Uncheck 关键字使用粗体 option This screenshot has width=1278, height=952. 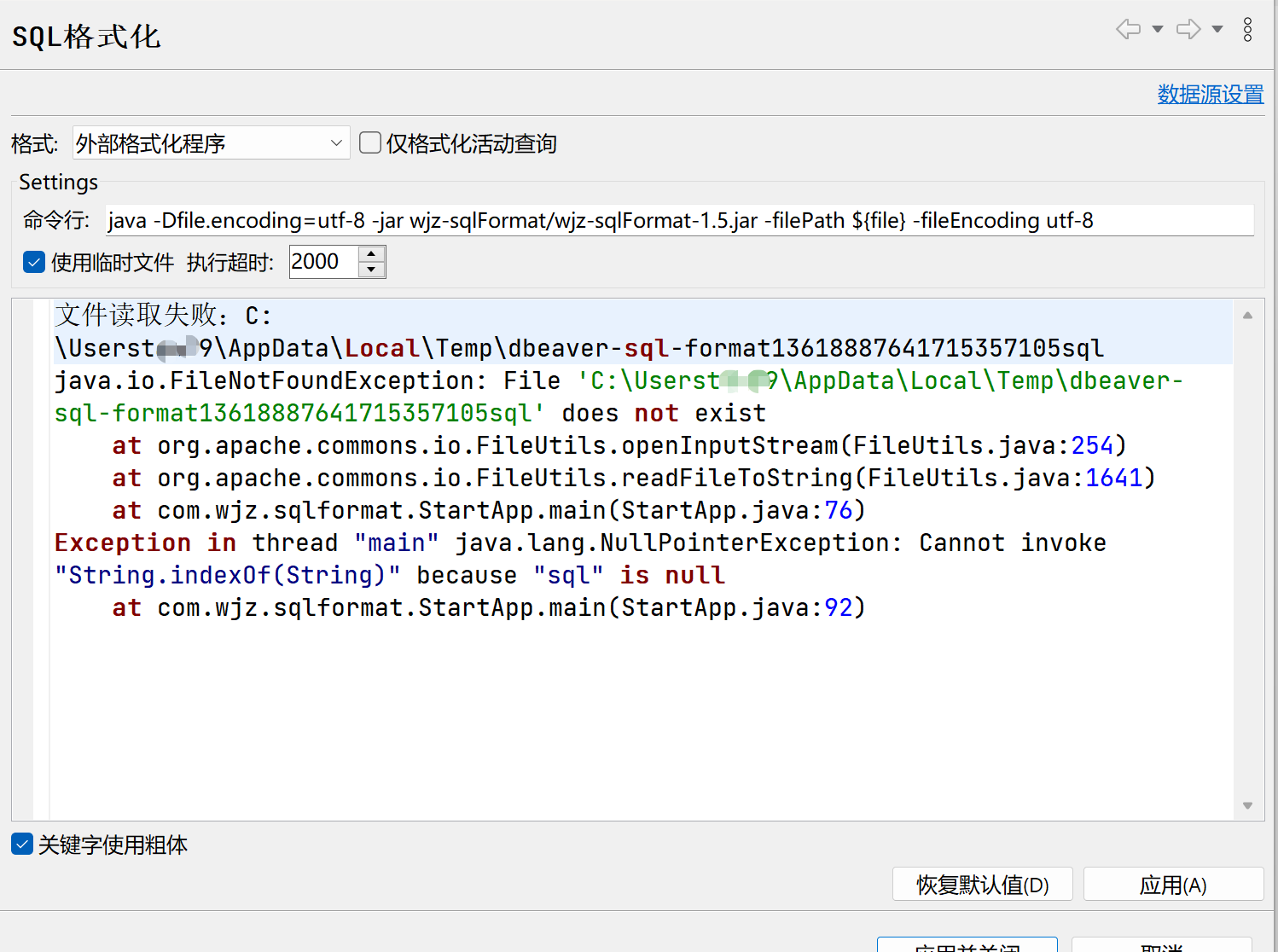pyautogui.click(x=21, y=844)
